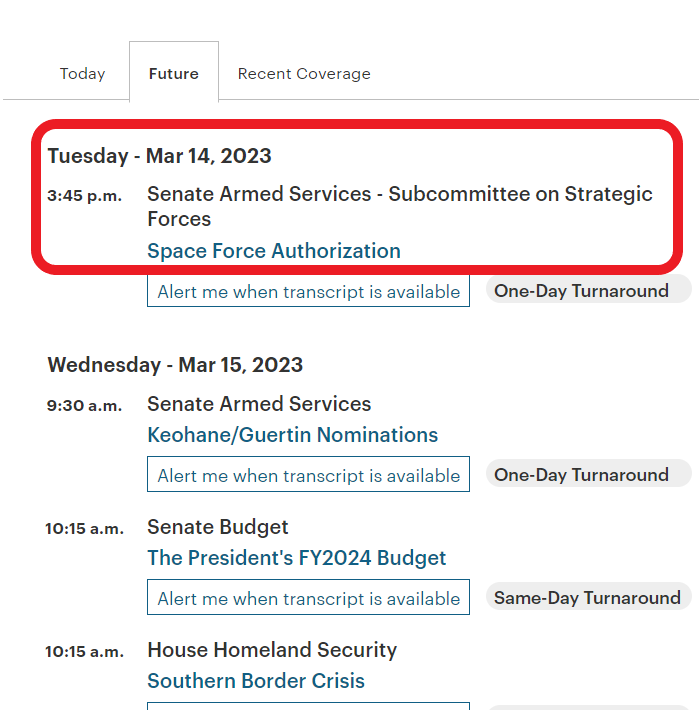Viewport: 699px width, 710px height.
Task: Open The President's FY2024 Budget link
Action: click(297, 558)
